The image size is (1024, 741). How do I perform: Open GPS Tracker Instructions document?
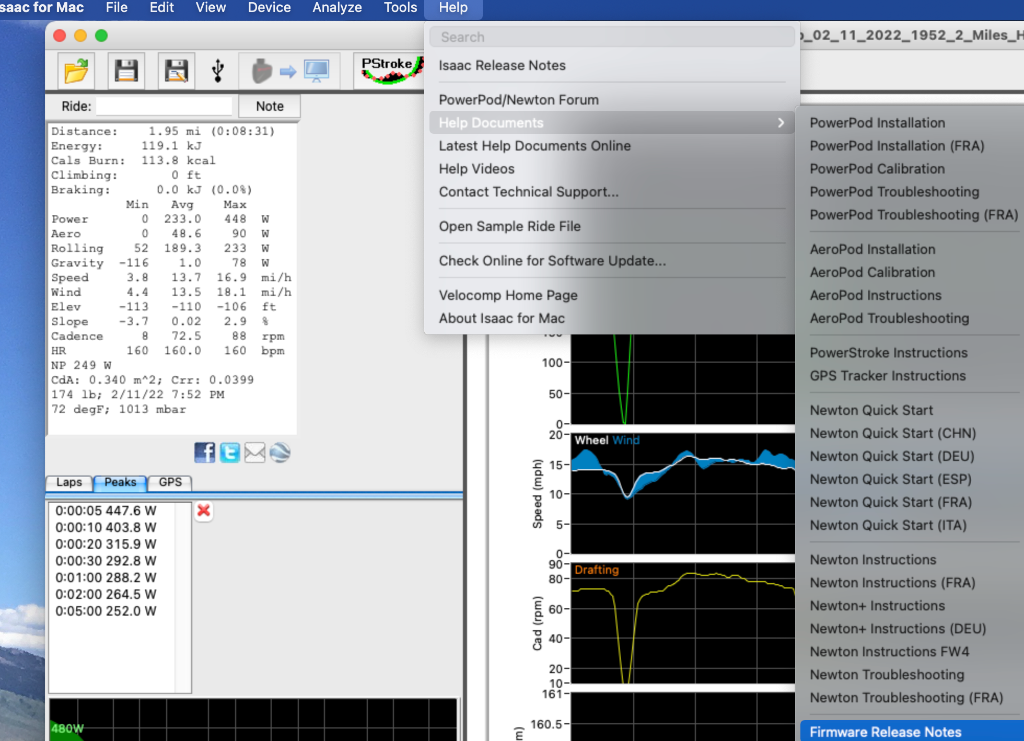(x=888, y=375)
